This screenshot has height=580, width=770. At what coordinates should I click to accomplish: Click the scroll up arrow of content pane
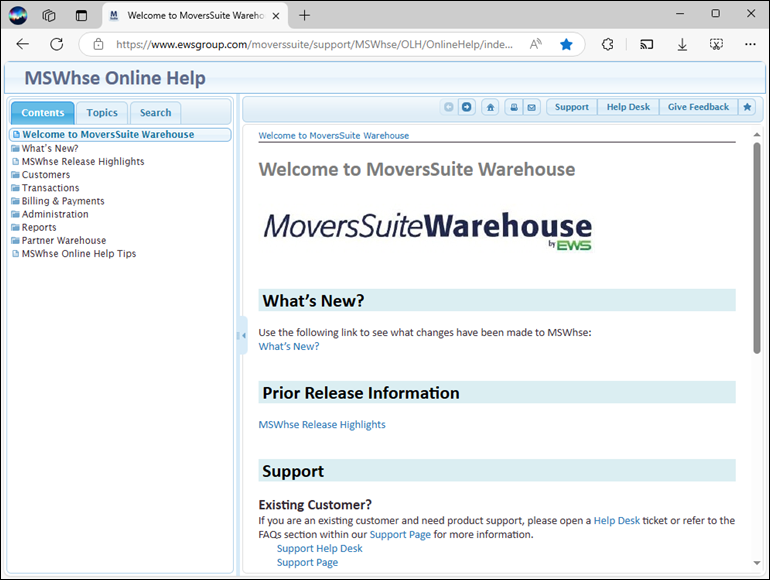click(x=757, y=135)
